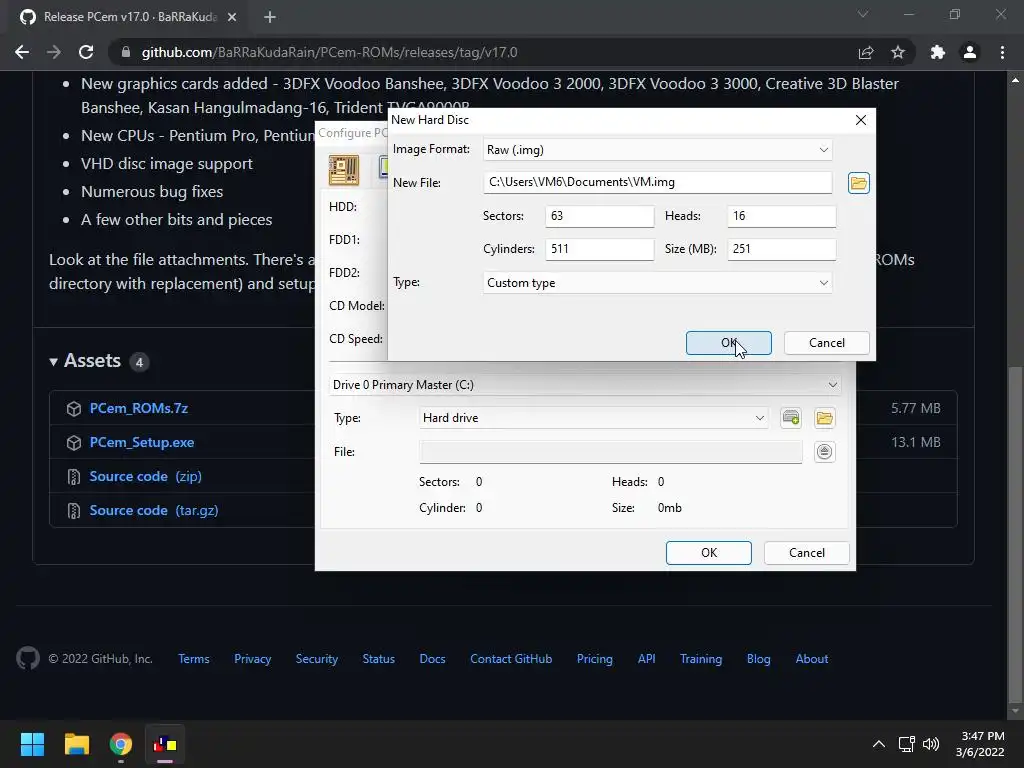Open Terms footer link

[194, 659]
